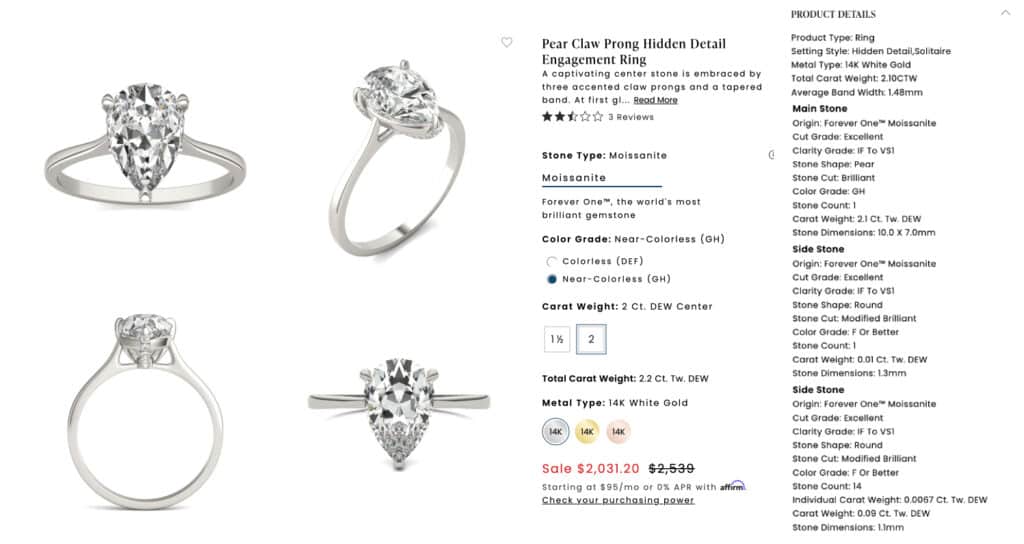Click the Affirm logo
The height and width of the screenshot is (544, 1024).
point(733,486)
